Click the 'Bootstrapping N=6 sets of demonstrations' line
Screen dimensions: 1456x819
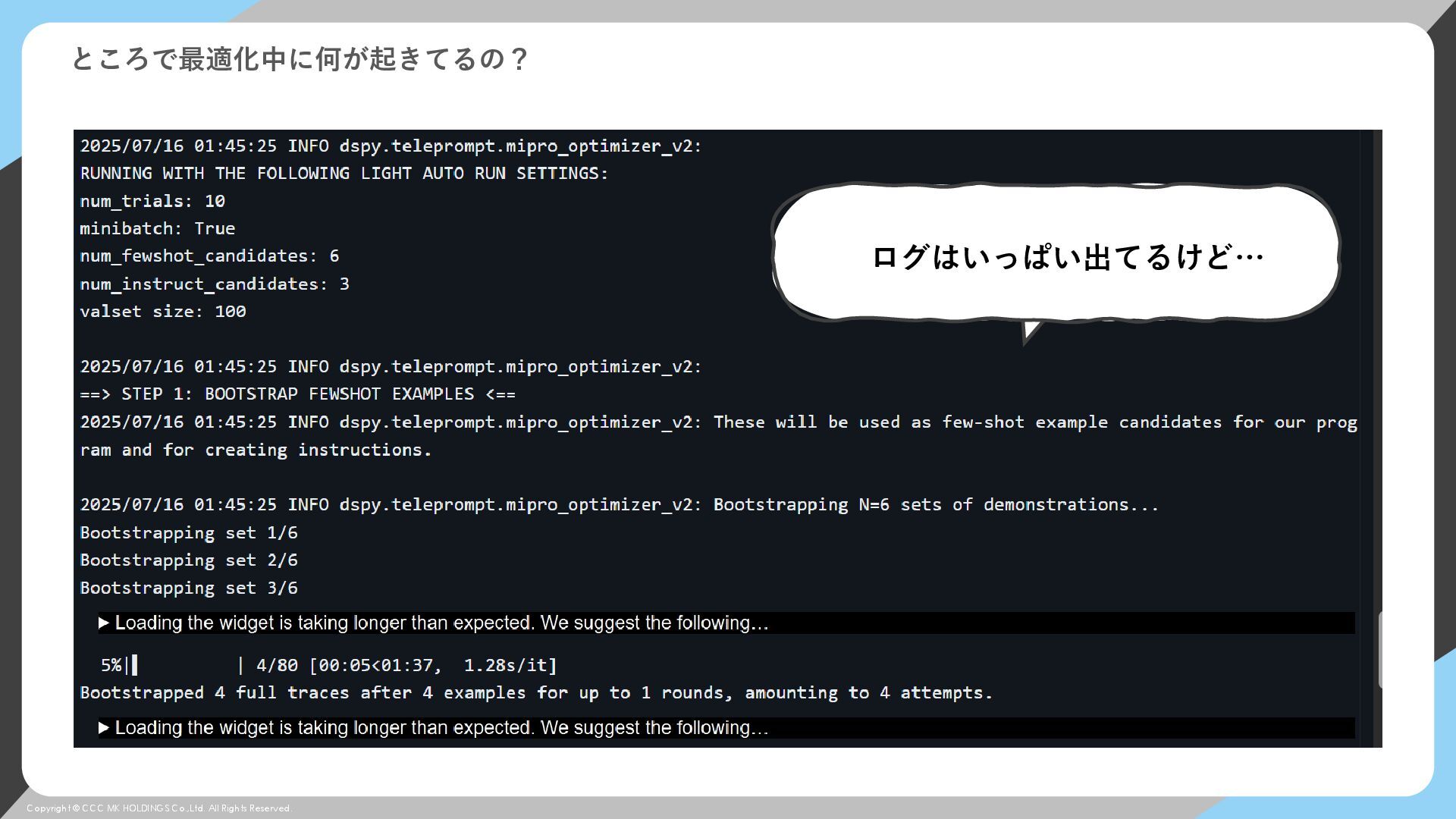(935, 505)
